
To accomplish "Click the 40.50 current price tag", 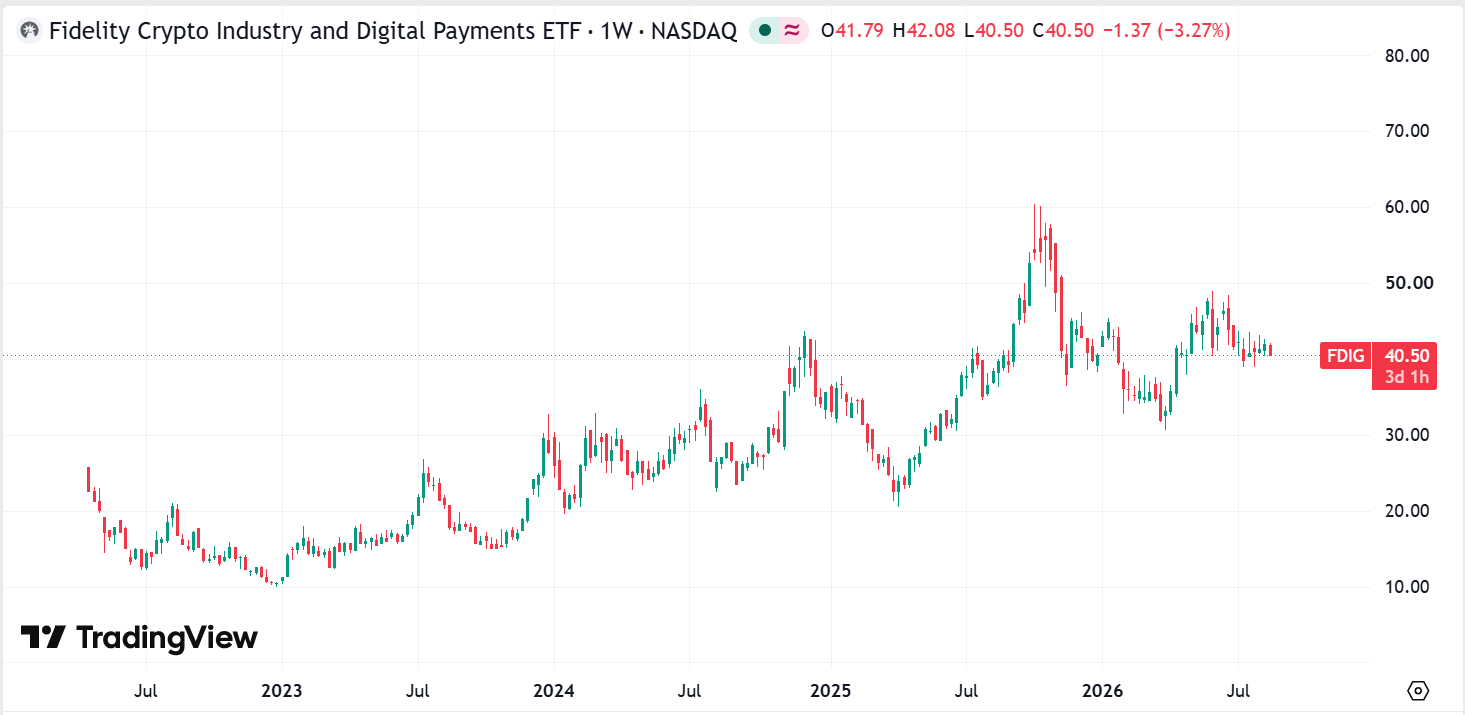I will coord(1405,355).
